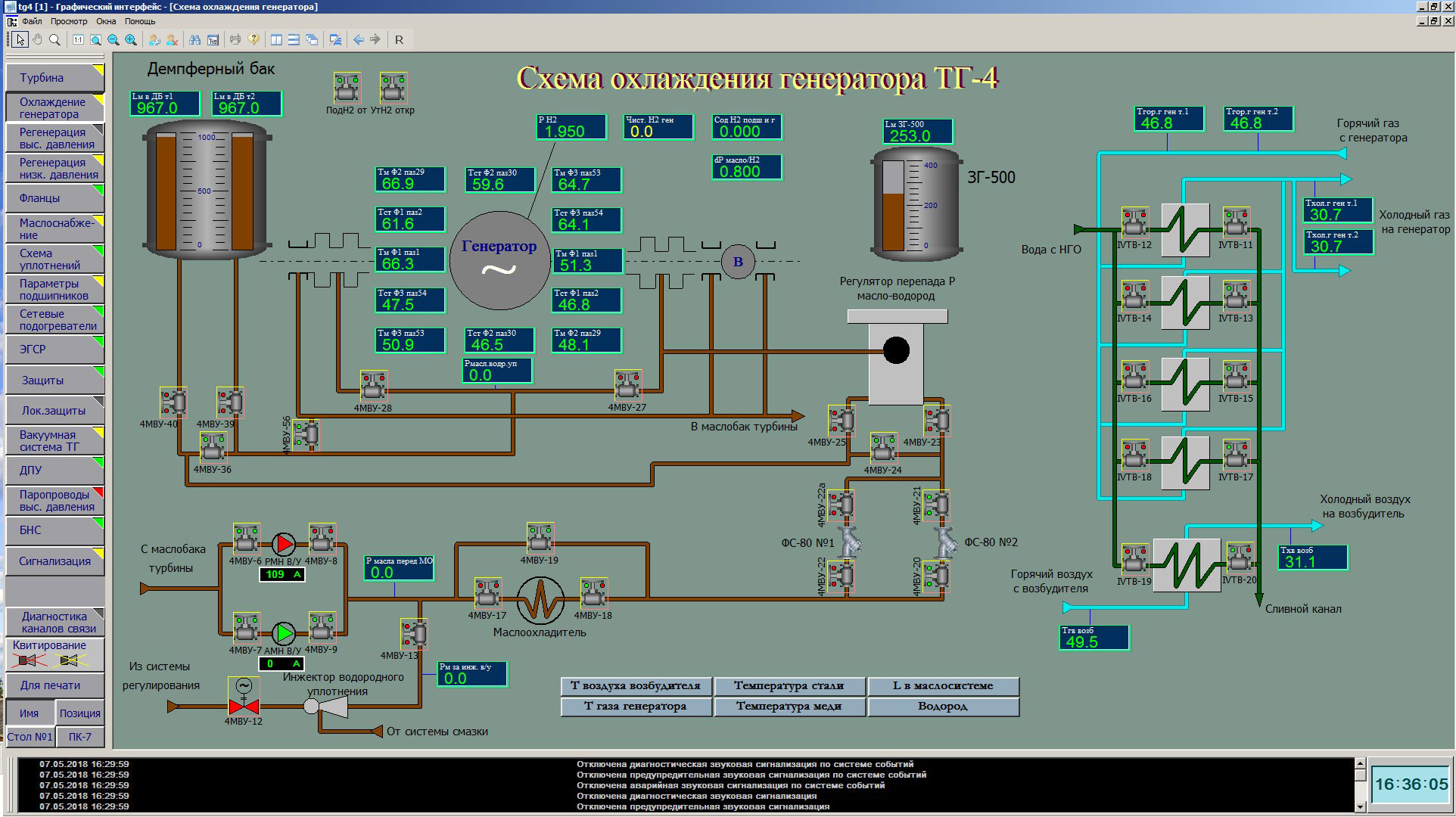Go to Маслоснабжение screen
This screenshot has height=817, width=1456.
[x=54, y=228]
